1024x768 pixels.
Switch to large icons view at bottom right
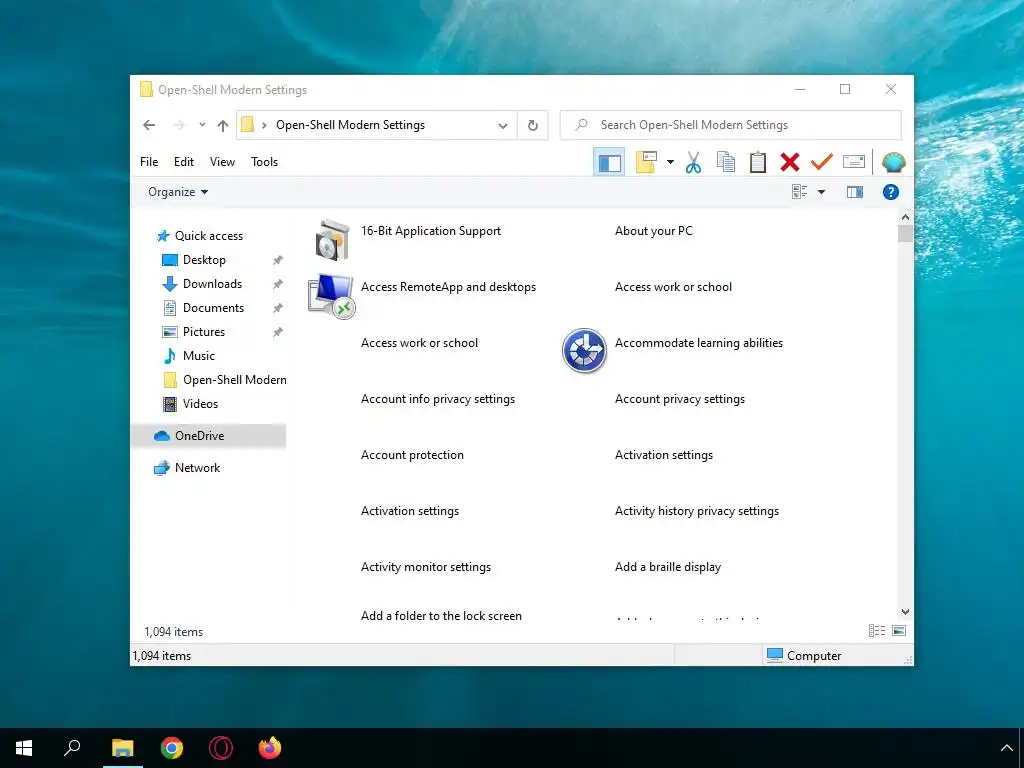point(899,630)
